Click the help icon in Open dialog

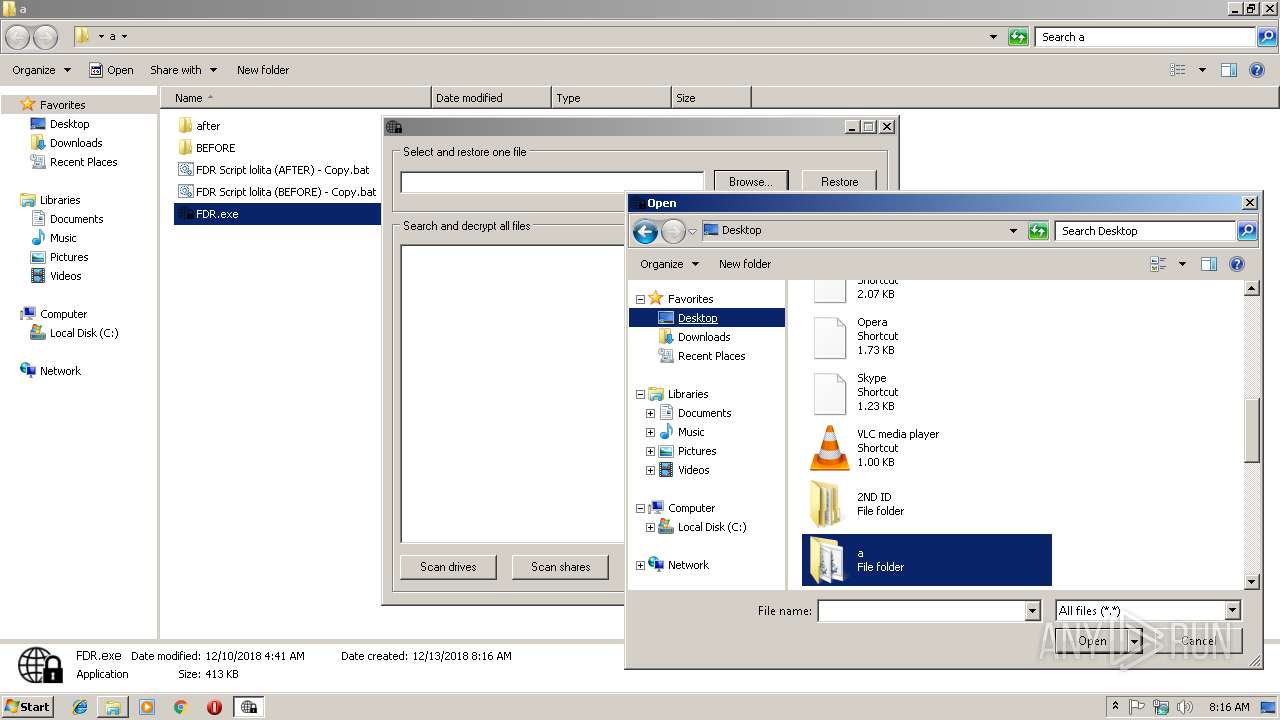1237,264
